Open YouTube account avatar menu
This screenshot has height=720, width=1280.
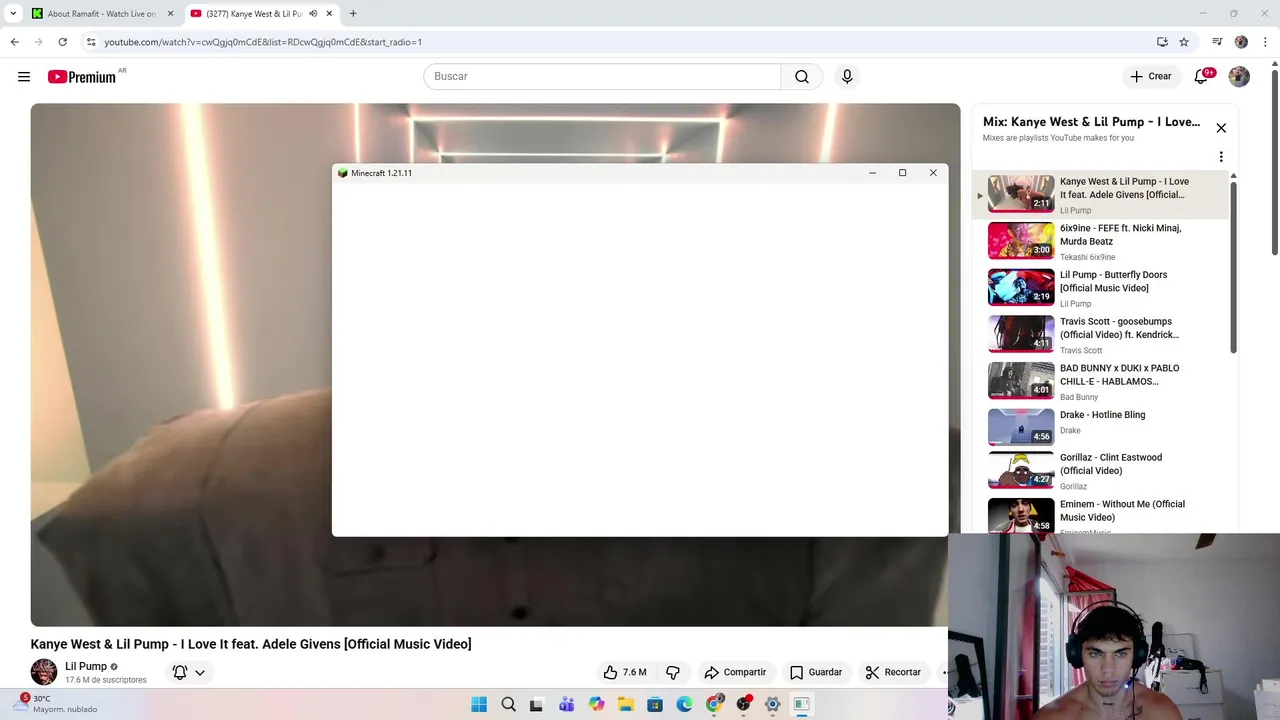tap(1239, 77)
